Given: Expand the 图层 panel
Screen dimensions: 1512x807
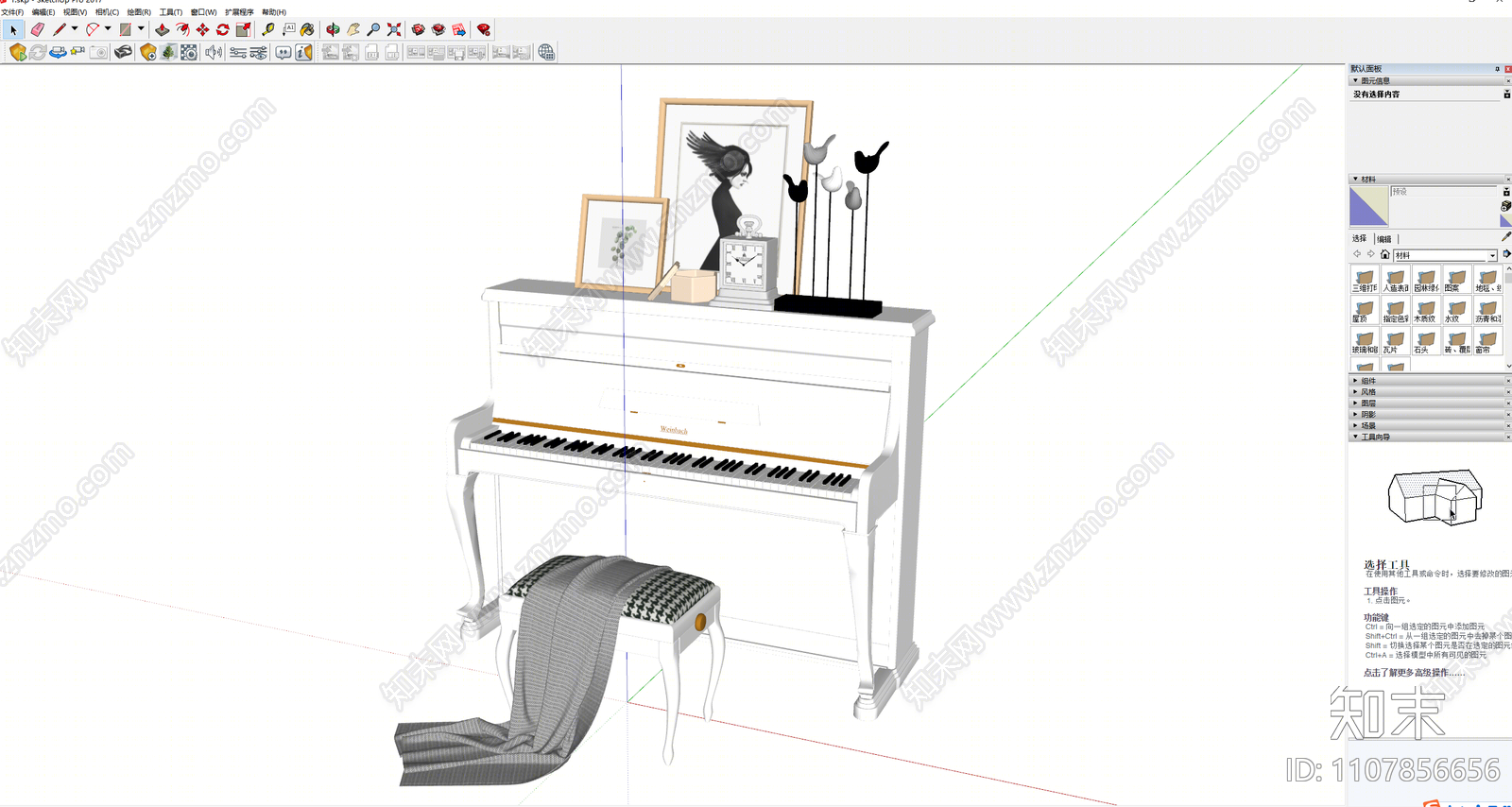Looking at the screenshot, I should point(1429,403).
